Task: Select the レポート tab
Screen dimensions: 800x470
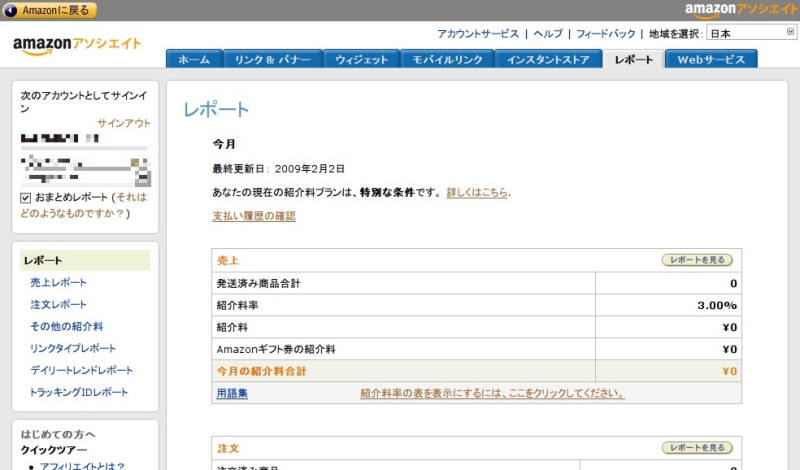Action: point(633,59)
